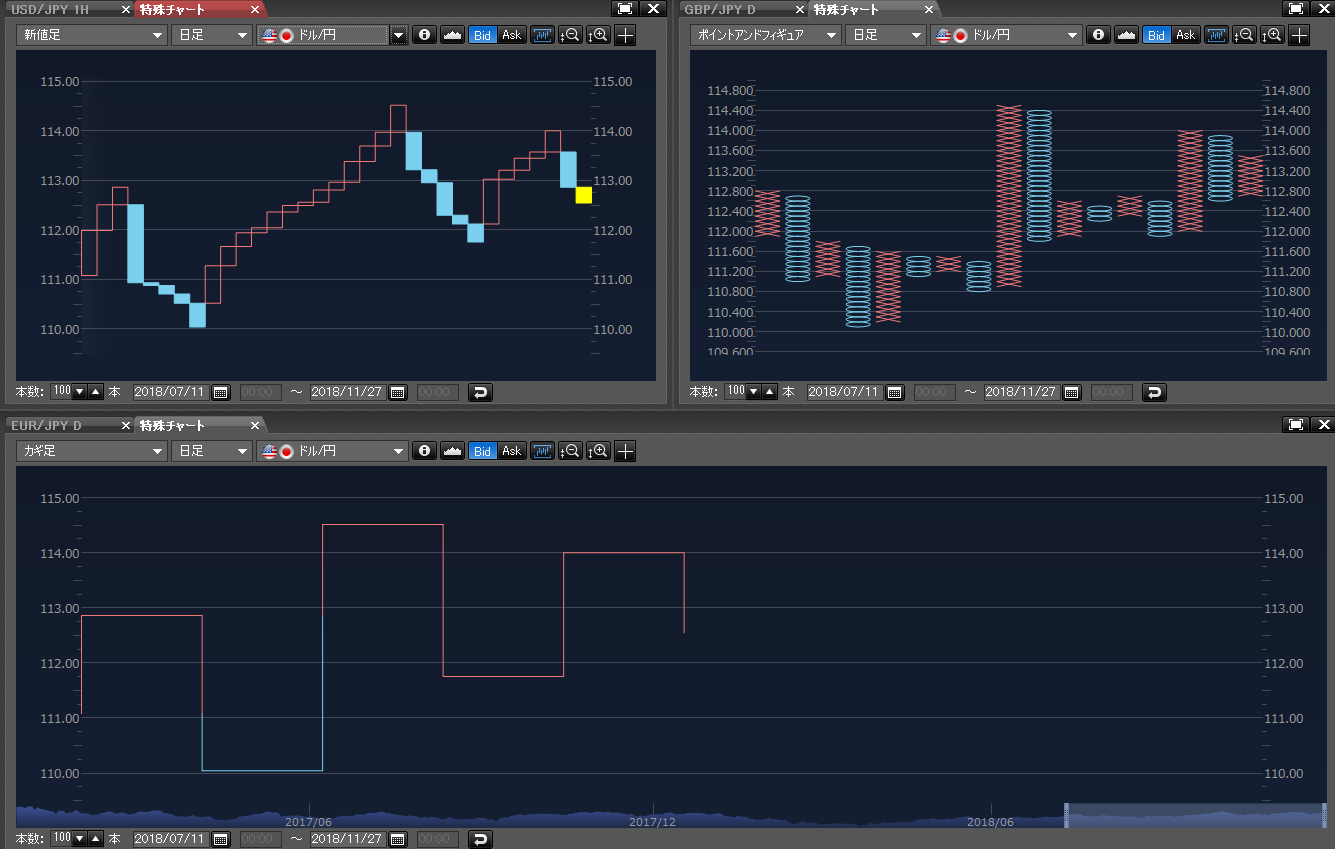Enable crosshair cursor in カギ足 chart
The image size is (1335, 849).
[625, 451]
